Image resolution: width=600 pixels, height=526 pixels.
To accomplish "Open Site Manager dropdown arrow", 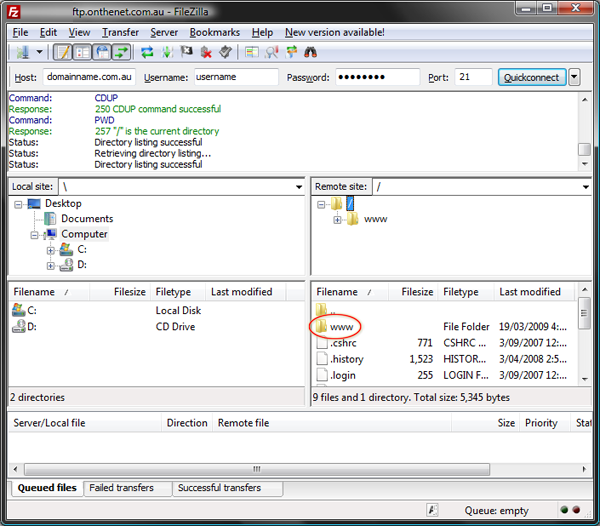I will pyautogui.click(x=39, y=52).
